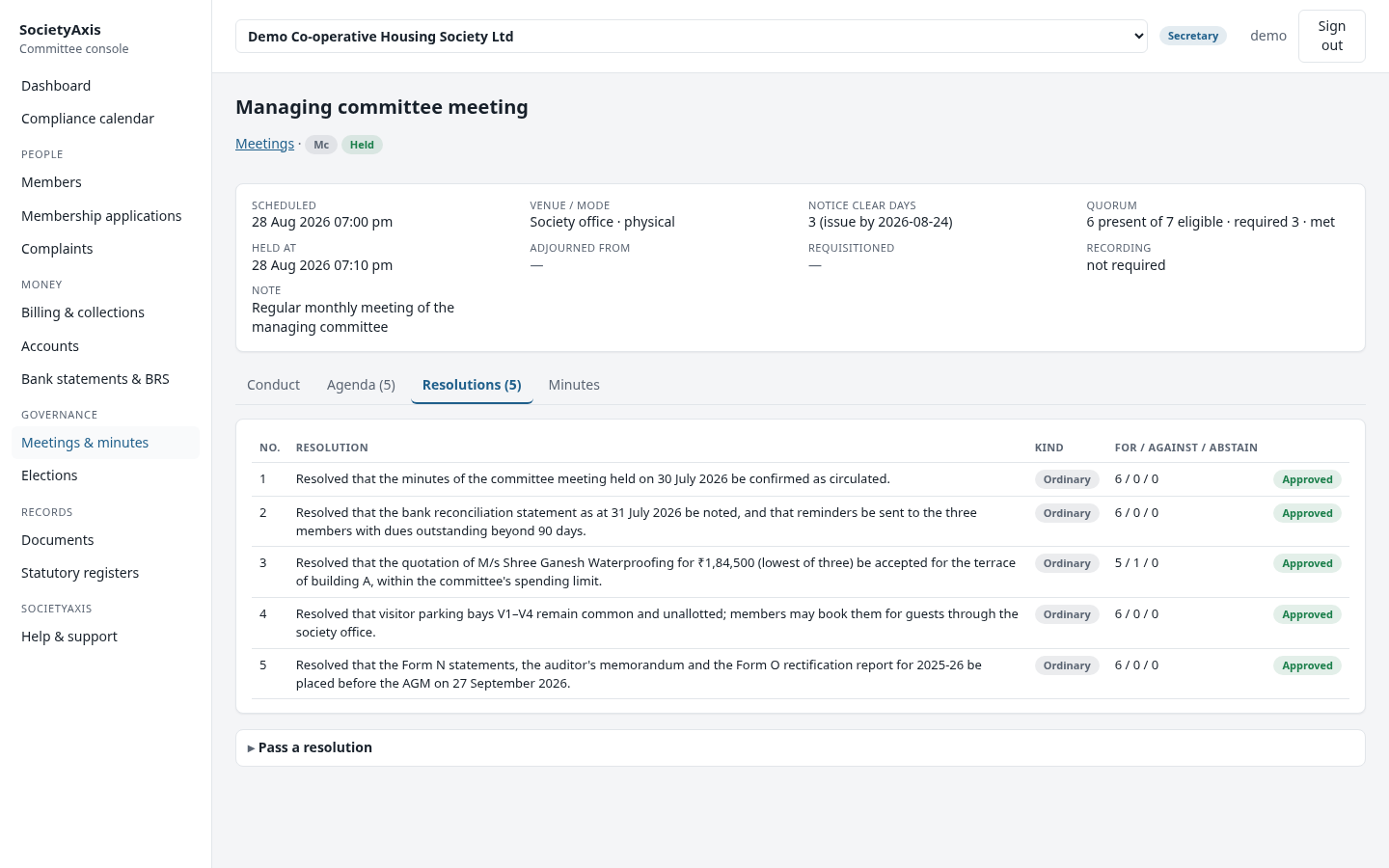Image resolution: width=1389 pixels, height=868 pixels.
Task: Click the Secretary role badge
Action: click(1192, 36)
